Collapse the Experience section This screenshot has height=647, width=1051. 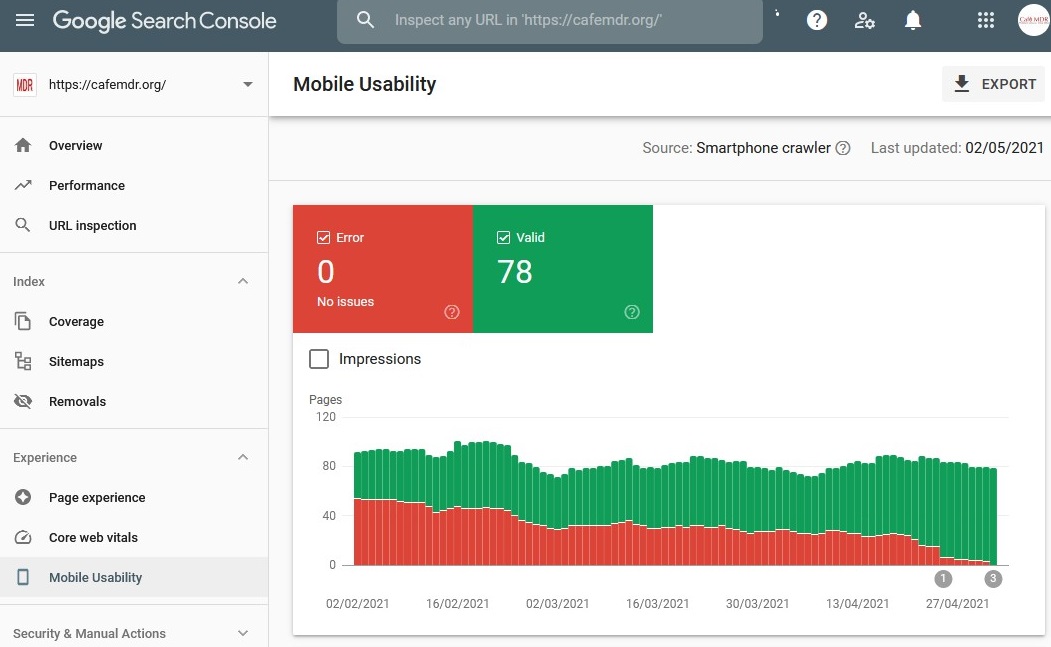(243, 458)
